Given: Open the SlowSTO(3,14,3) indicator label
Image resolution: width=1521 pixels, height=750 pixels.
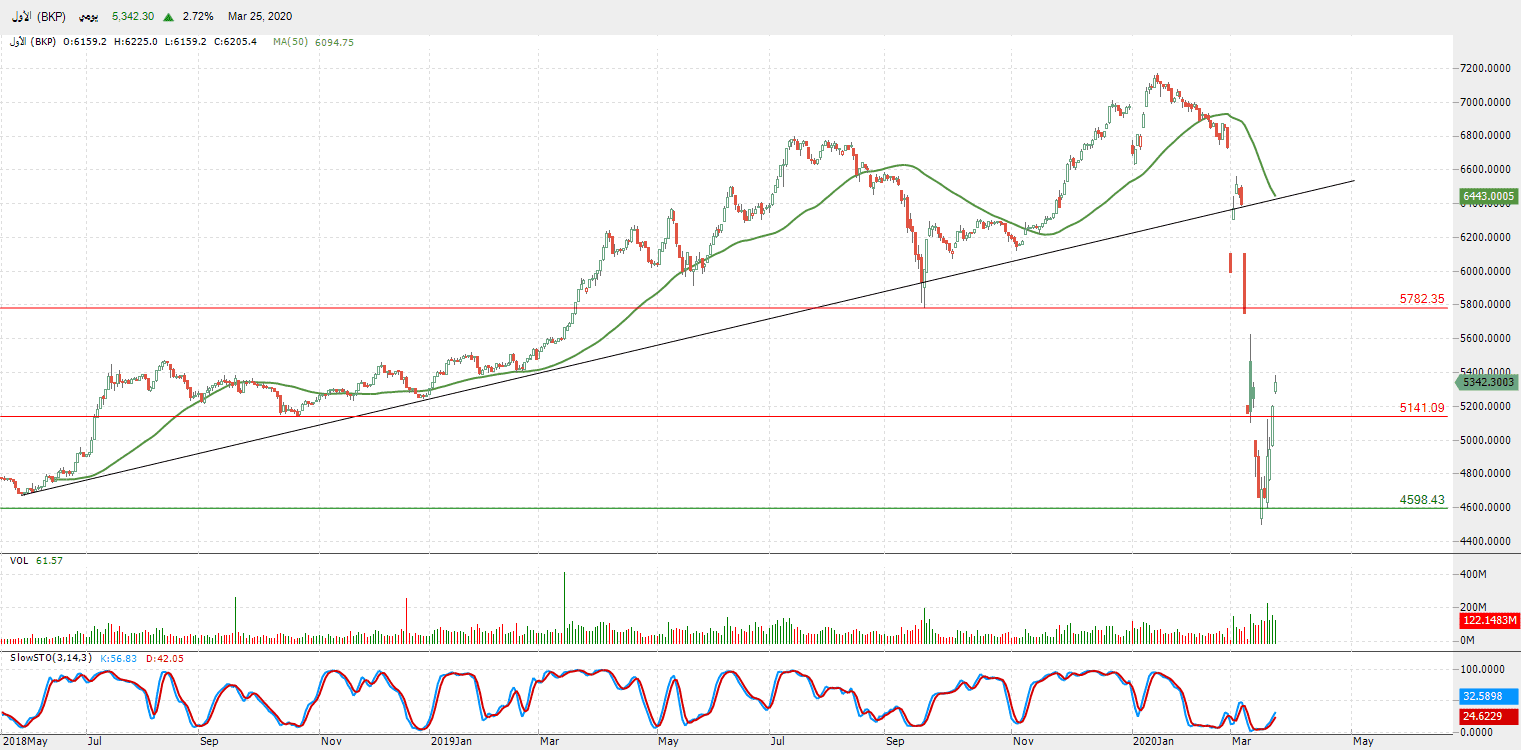Looking at the screenshot, I should [x=51, y=658].
